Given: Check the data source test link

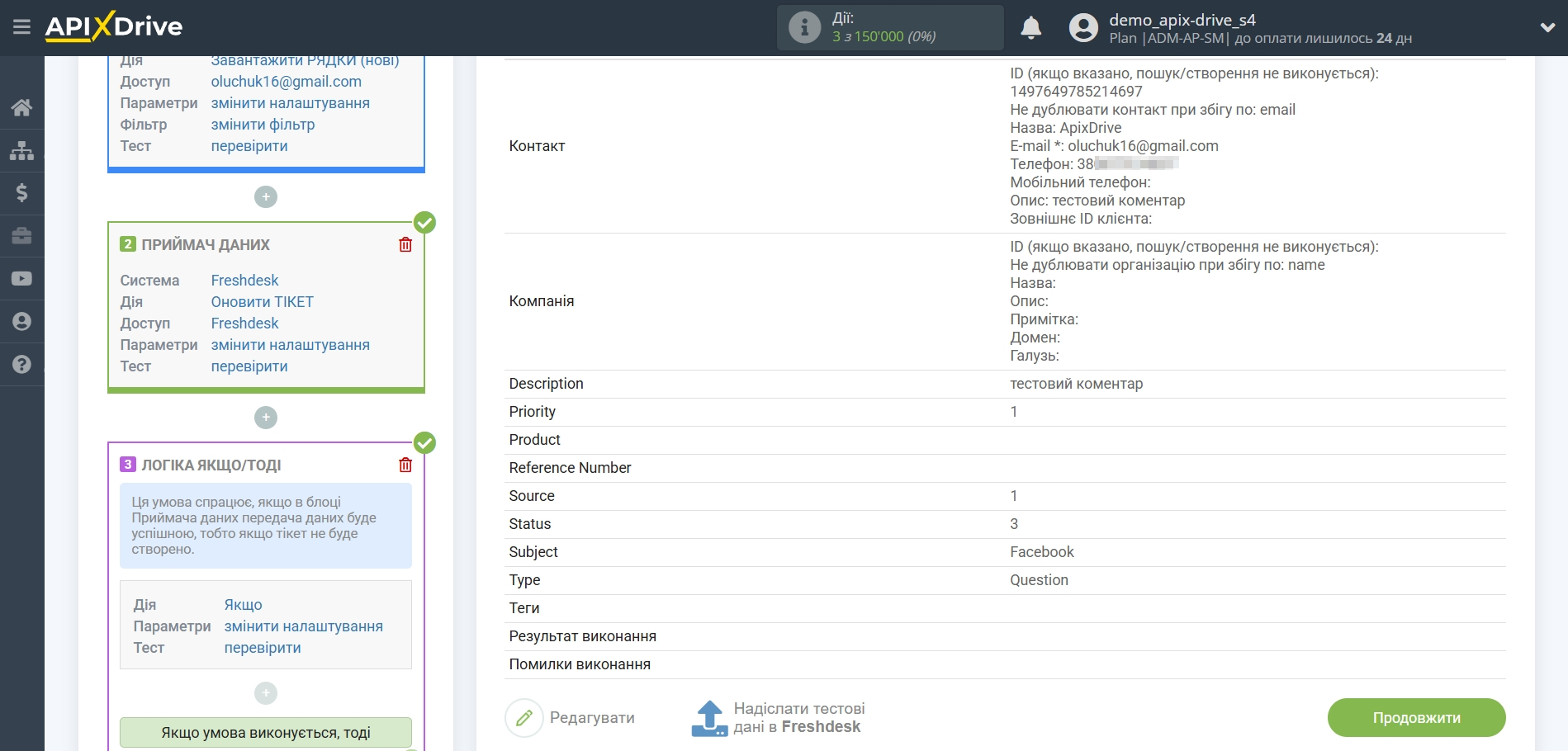Looking at the screenshot, I should (249, 146).
